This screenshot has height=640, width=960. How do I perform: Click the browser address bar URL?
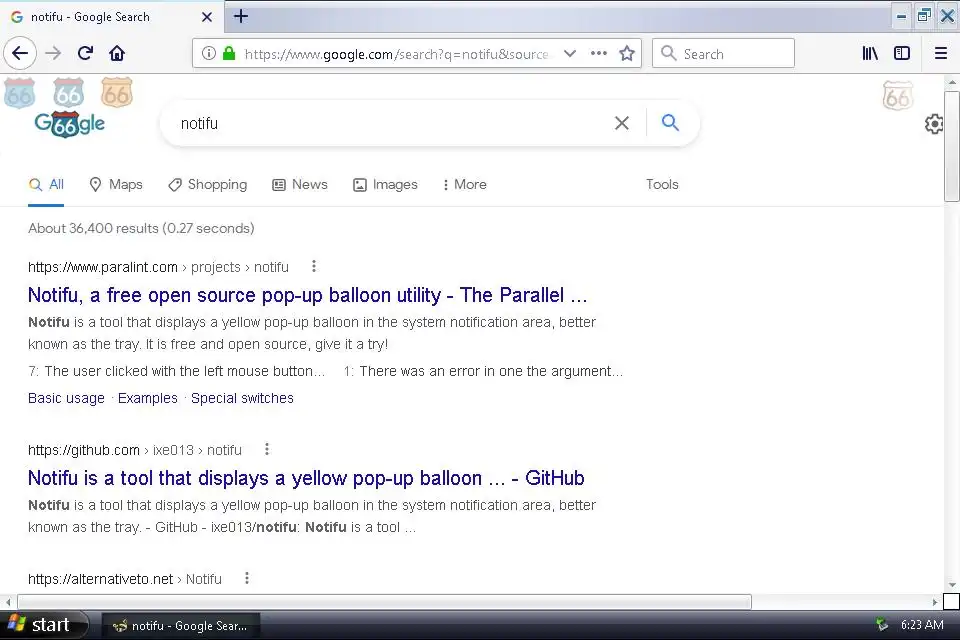(x=396, y=54)
